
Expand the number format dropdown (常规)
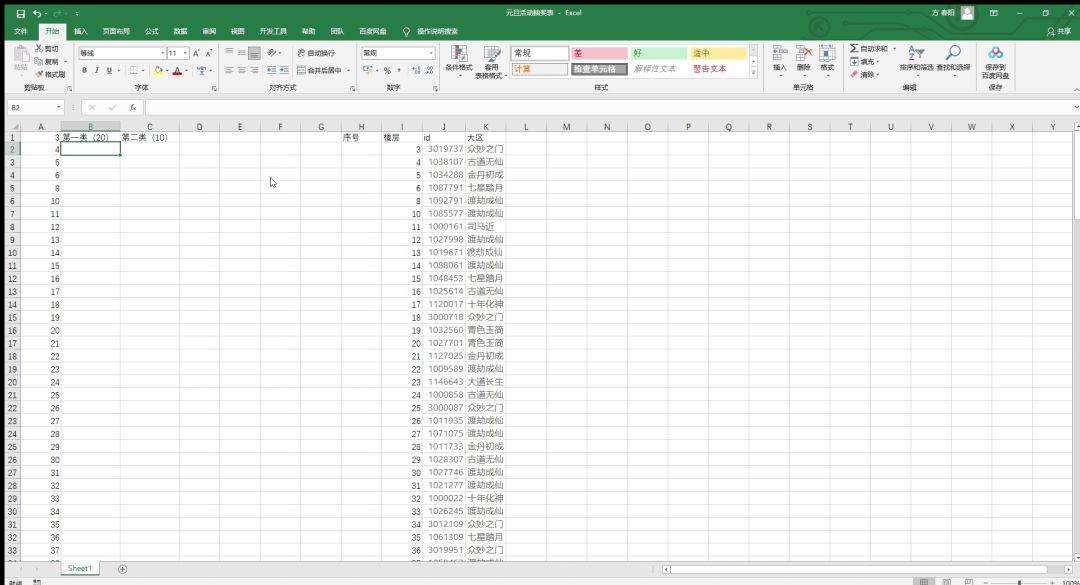(431, 53)
